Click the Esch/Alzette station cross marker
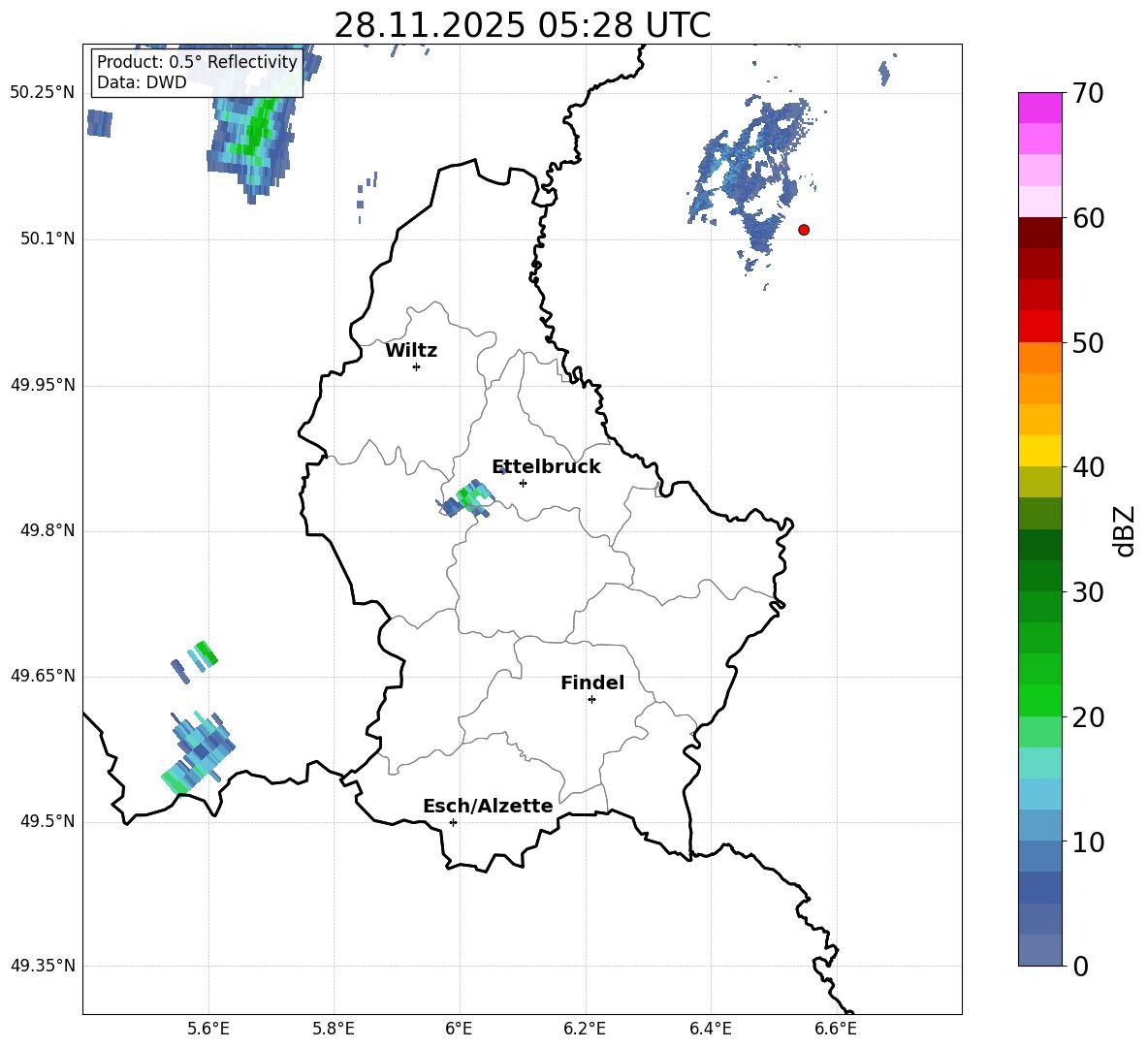1148x1048 pixels. (453, 822)
